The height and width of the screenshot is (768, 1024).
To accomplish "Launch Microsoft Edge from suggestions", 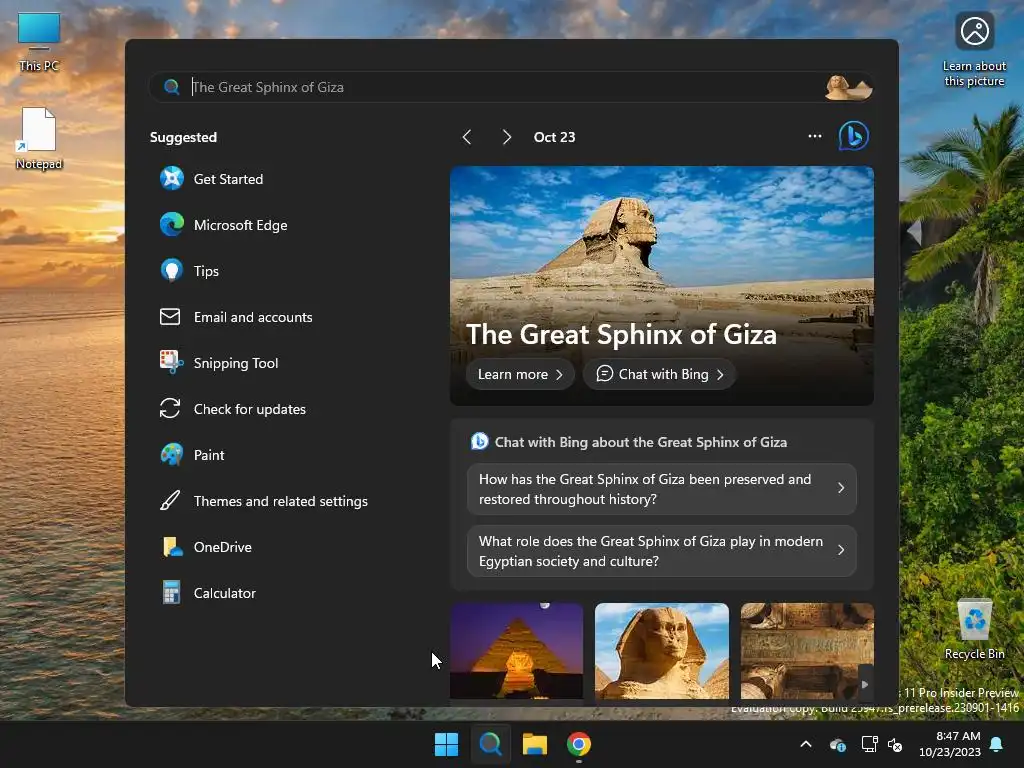I will tap(224, 225).
